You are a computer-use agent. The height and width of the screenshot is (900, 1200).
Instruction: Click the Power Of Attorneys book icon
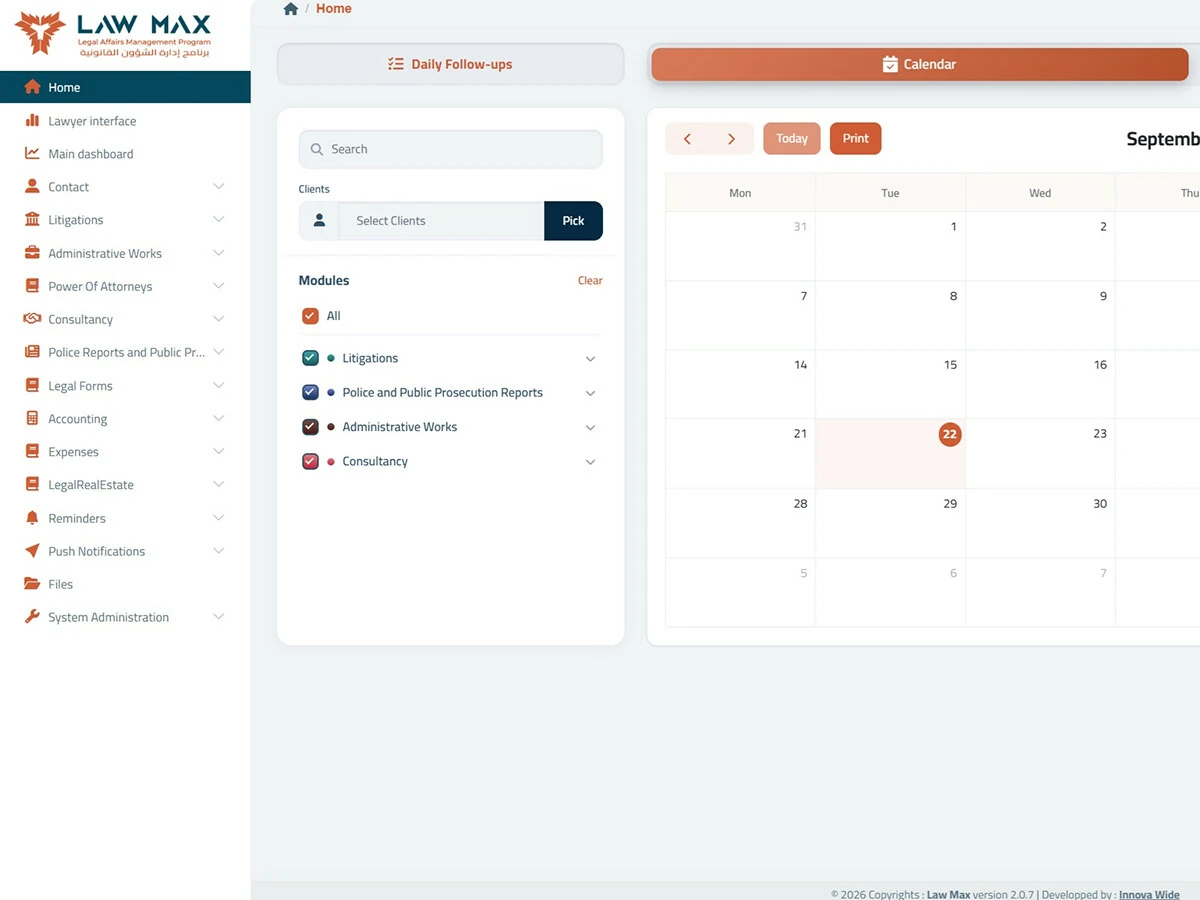point(32,286)
